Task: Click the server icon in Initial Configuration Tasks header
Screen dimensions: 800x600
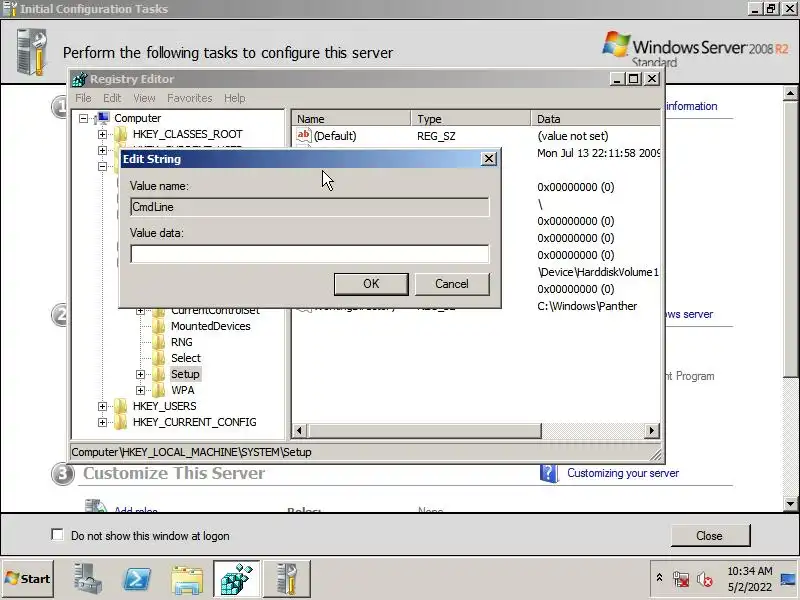Action: click(x=32, y=52)
